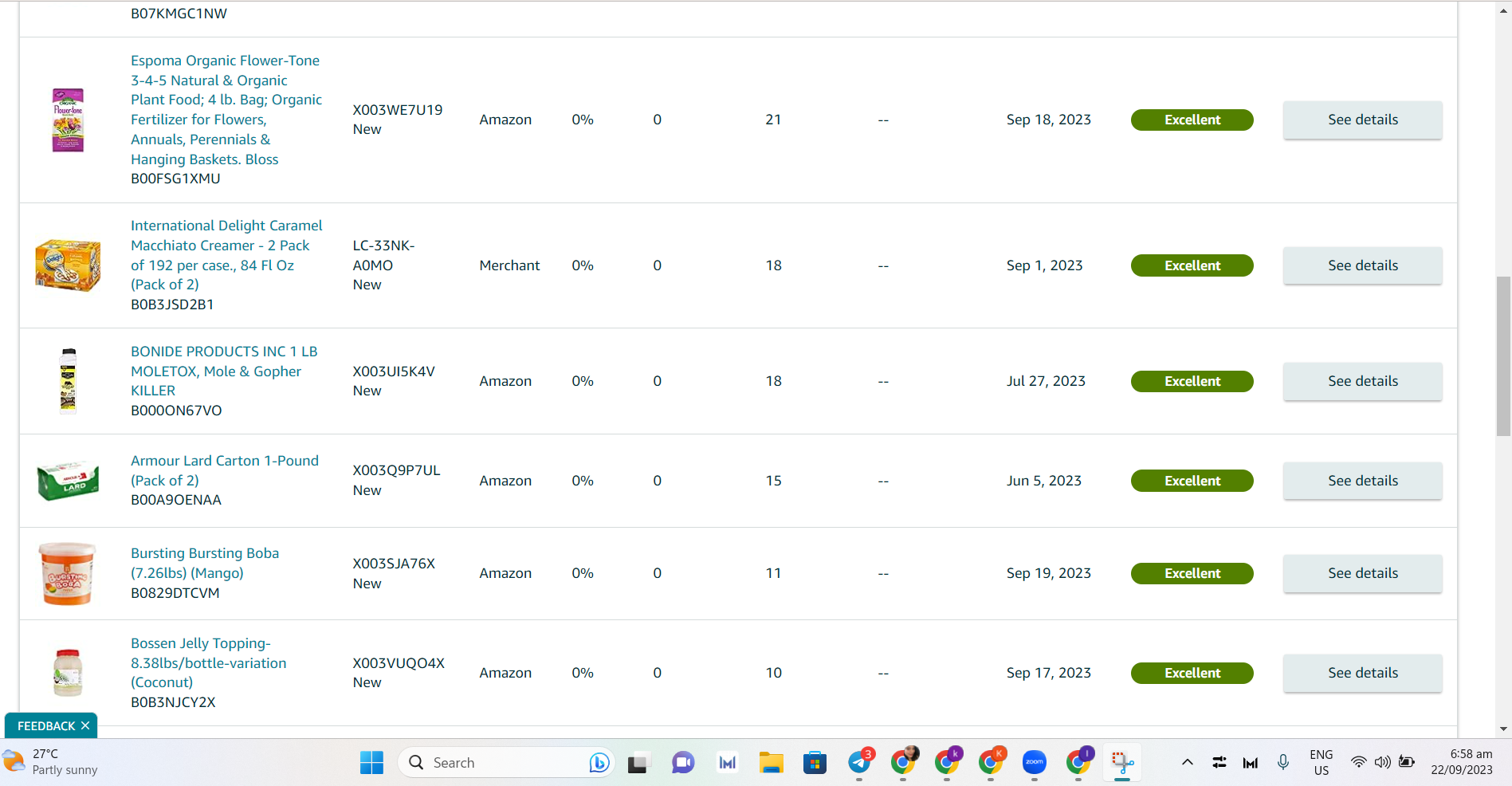Switch to Chrome with I profile badge
This screenshot has width=1512, height=786.
(x=1078, y=763)
